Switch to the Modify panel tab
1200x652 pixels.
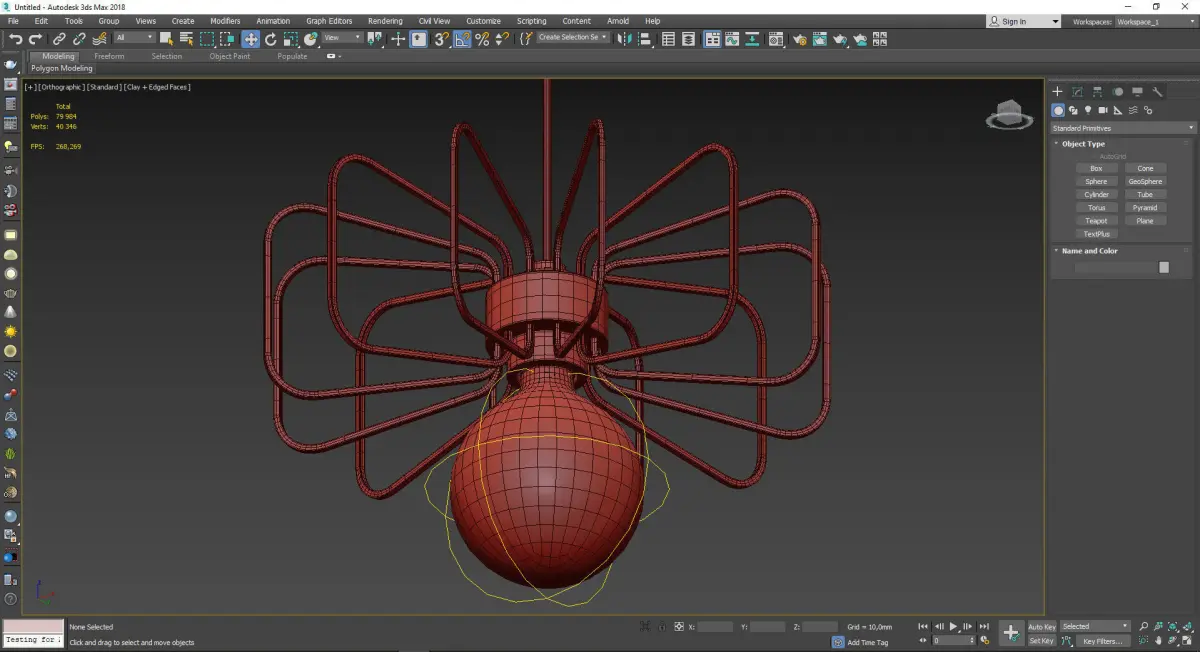tap(1077, 92)
